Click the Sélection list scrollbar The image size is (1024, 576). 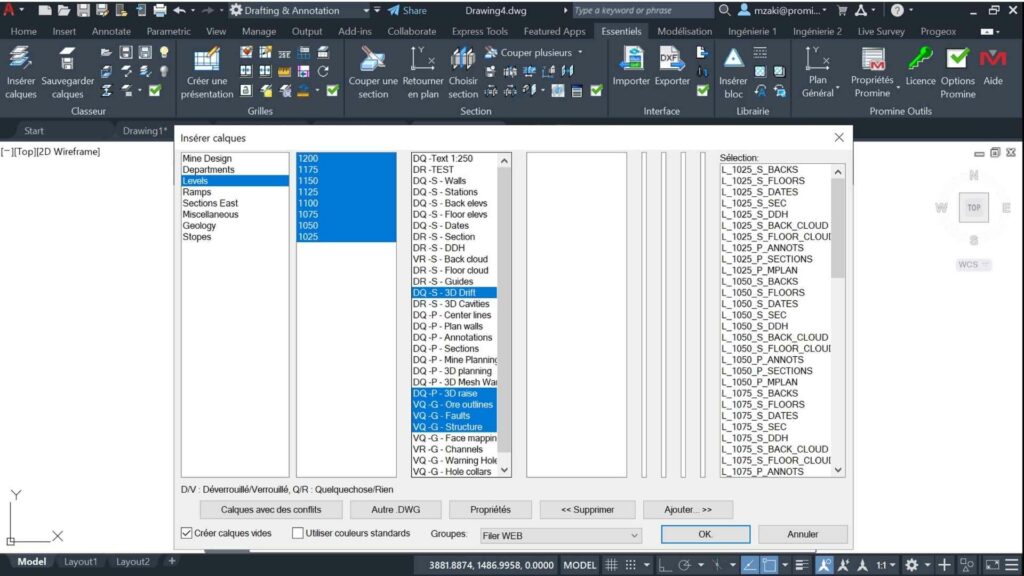838,320
